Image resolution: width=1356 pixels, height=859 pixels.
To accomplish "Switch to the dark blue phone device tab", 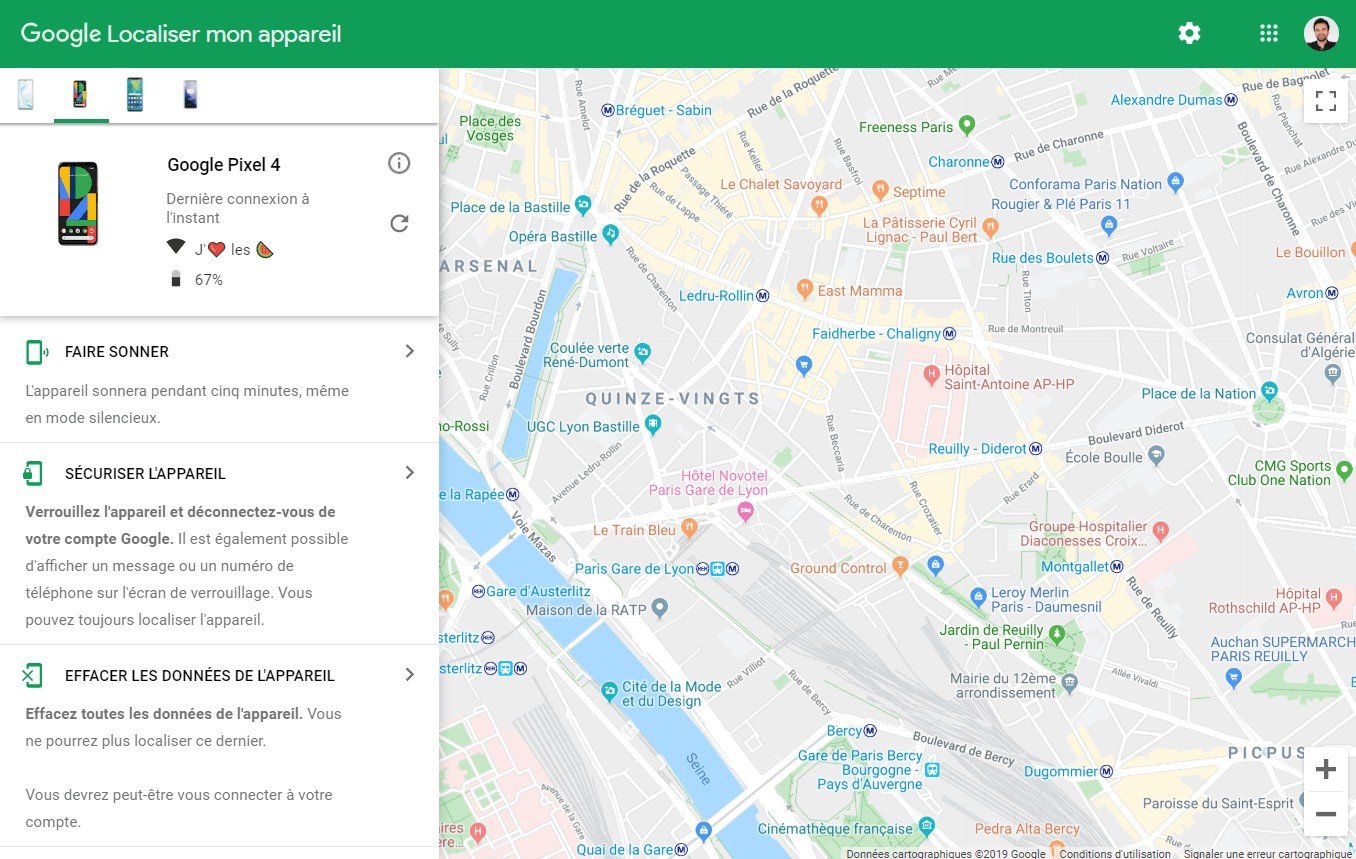I will [190, 94].
